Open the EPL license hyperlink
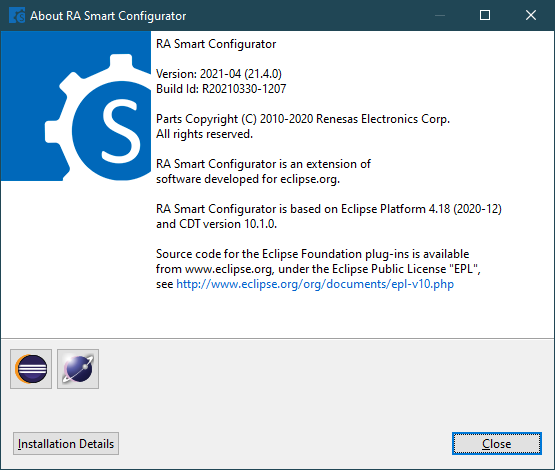This screenshot has height=470, width=555. 315,284
